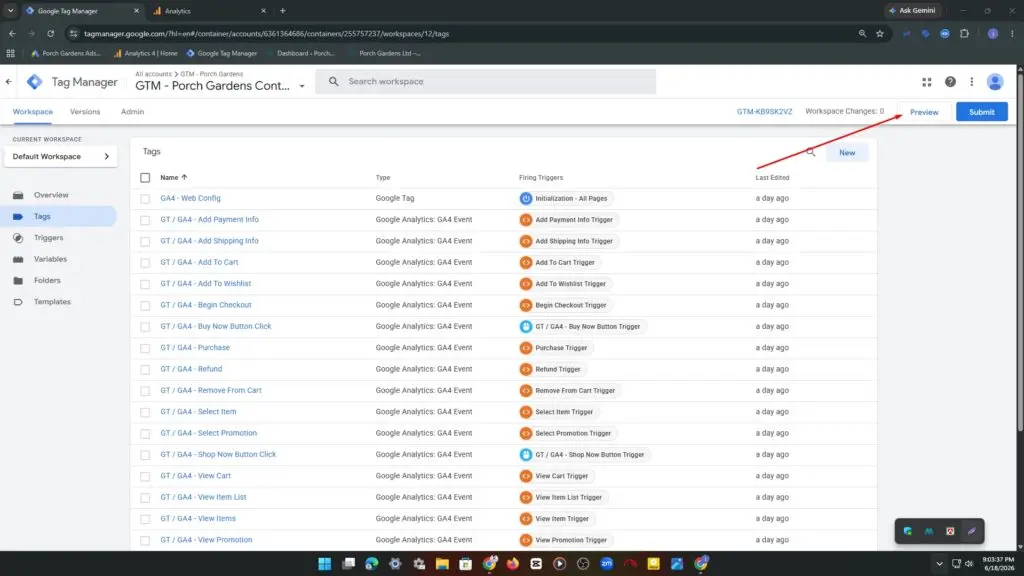The width and height of the screenshot is (1024, 576).
Task: Click the Templates sidebar icon
Action: (x=18, y=302)
